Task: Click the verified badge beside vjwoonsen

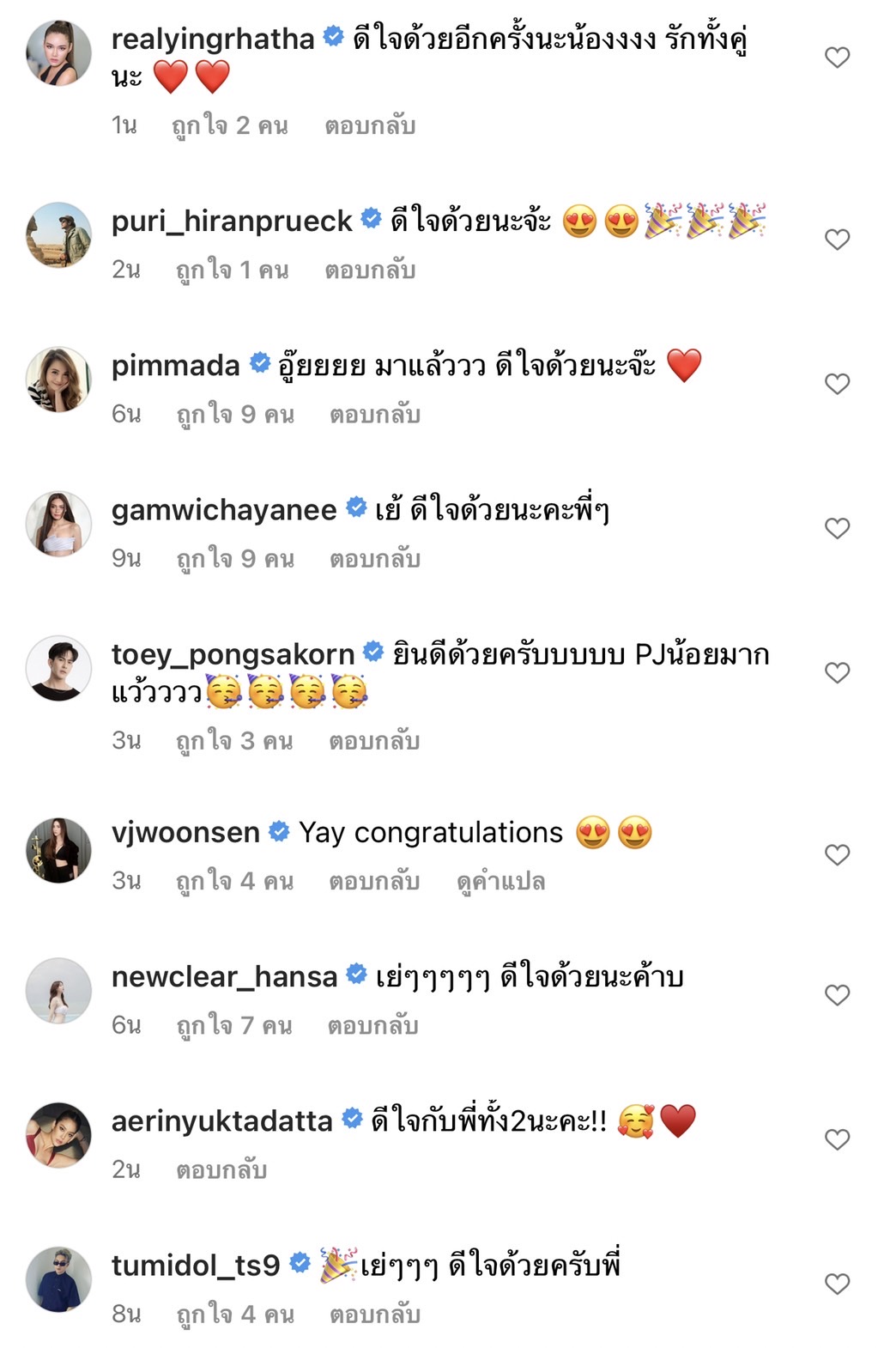Action: click(x=275, y=831)
